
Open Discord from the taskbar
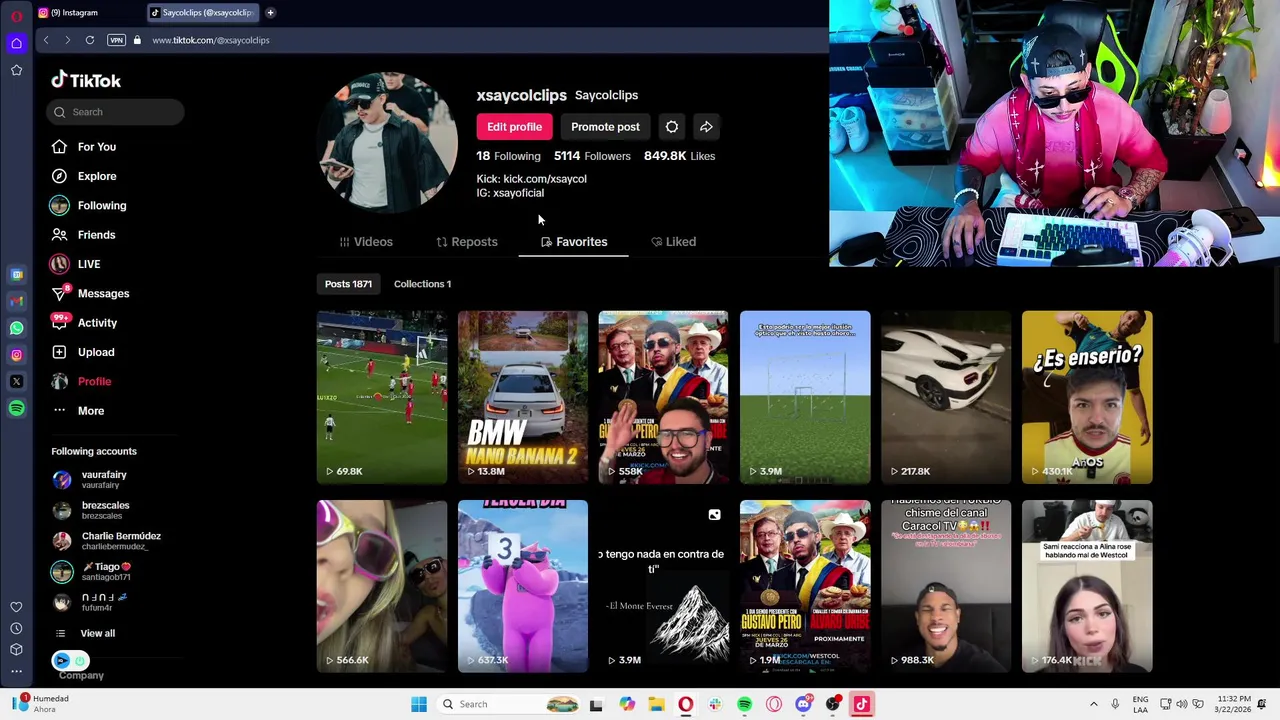click(803, 704)
